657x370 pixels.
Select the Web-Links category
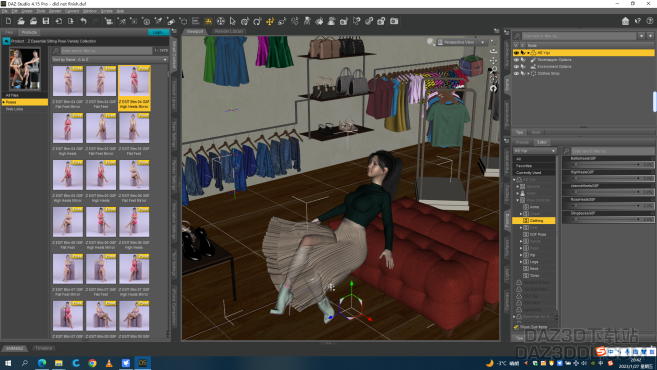point(25,109)
